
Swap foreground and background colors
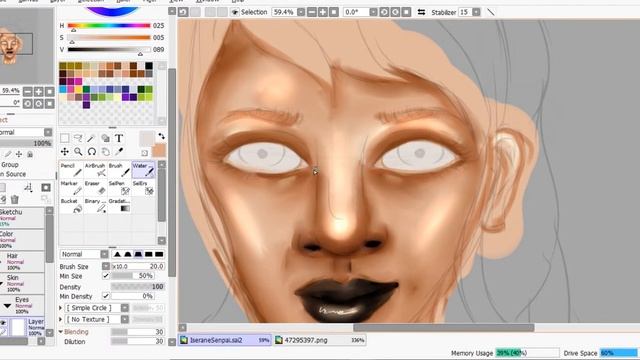[161, 136]
